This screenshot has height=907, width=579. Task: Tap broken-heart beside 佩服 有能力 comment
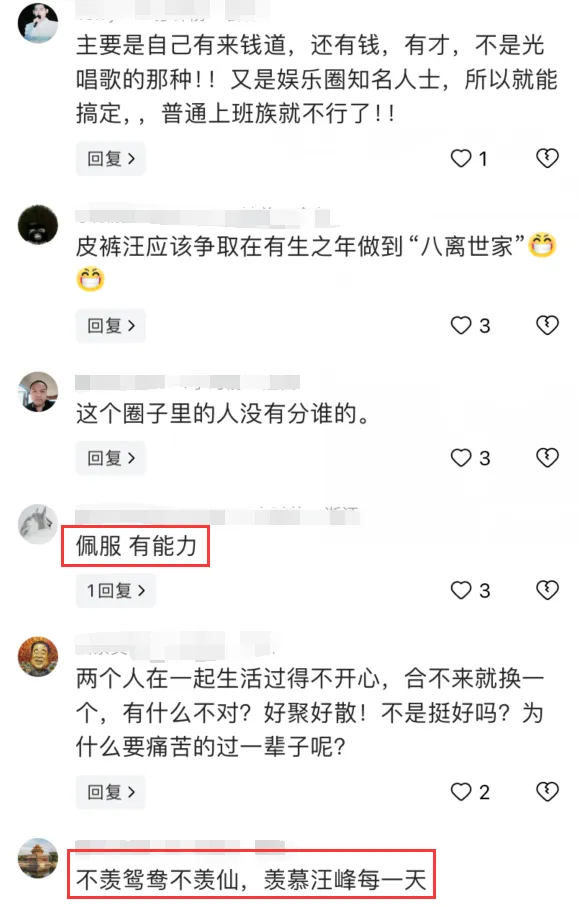pos(547,591)
